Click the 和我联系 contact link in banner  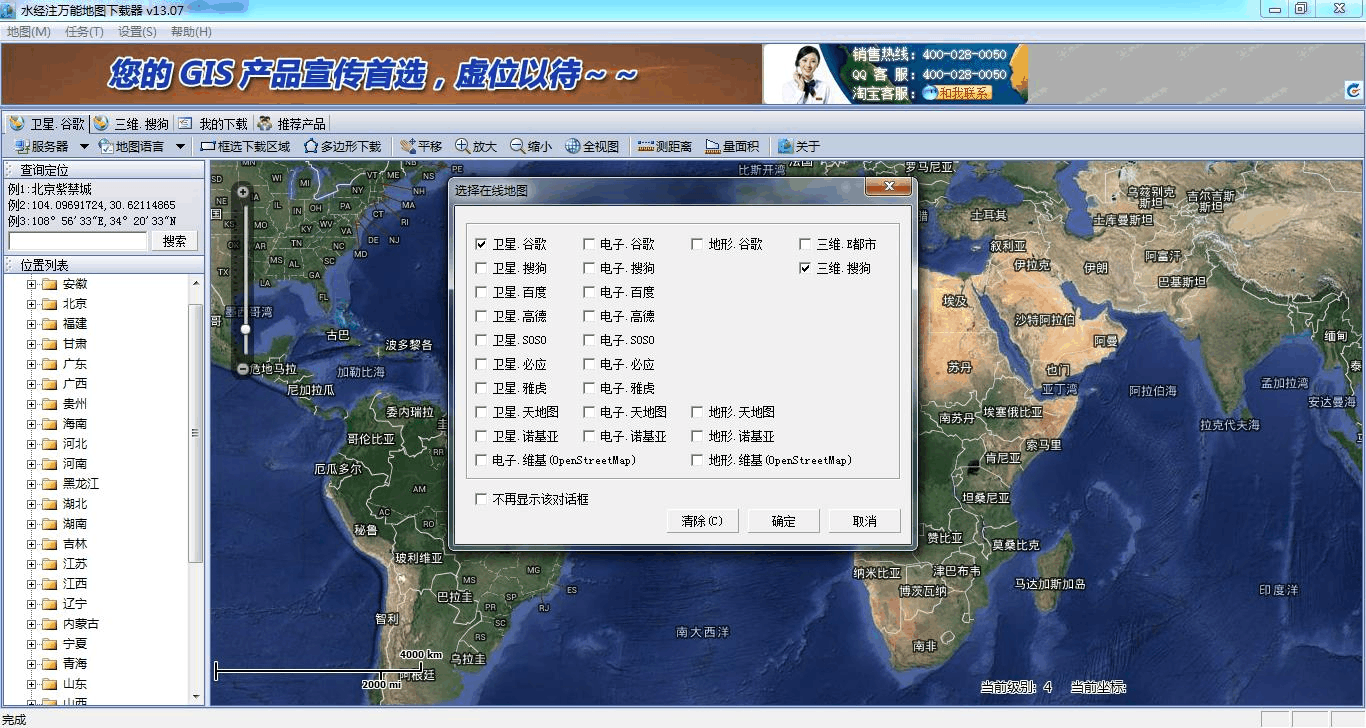point(957,93)
